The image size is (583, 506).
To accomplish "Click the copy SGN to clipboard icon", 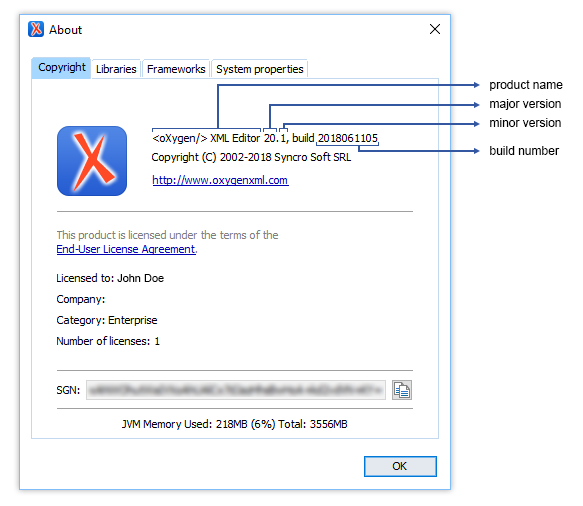I will pyautogui.click(x=402, y=390).
